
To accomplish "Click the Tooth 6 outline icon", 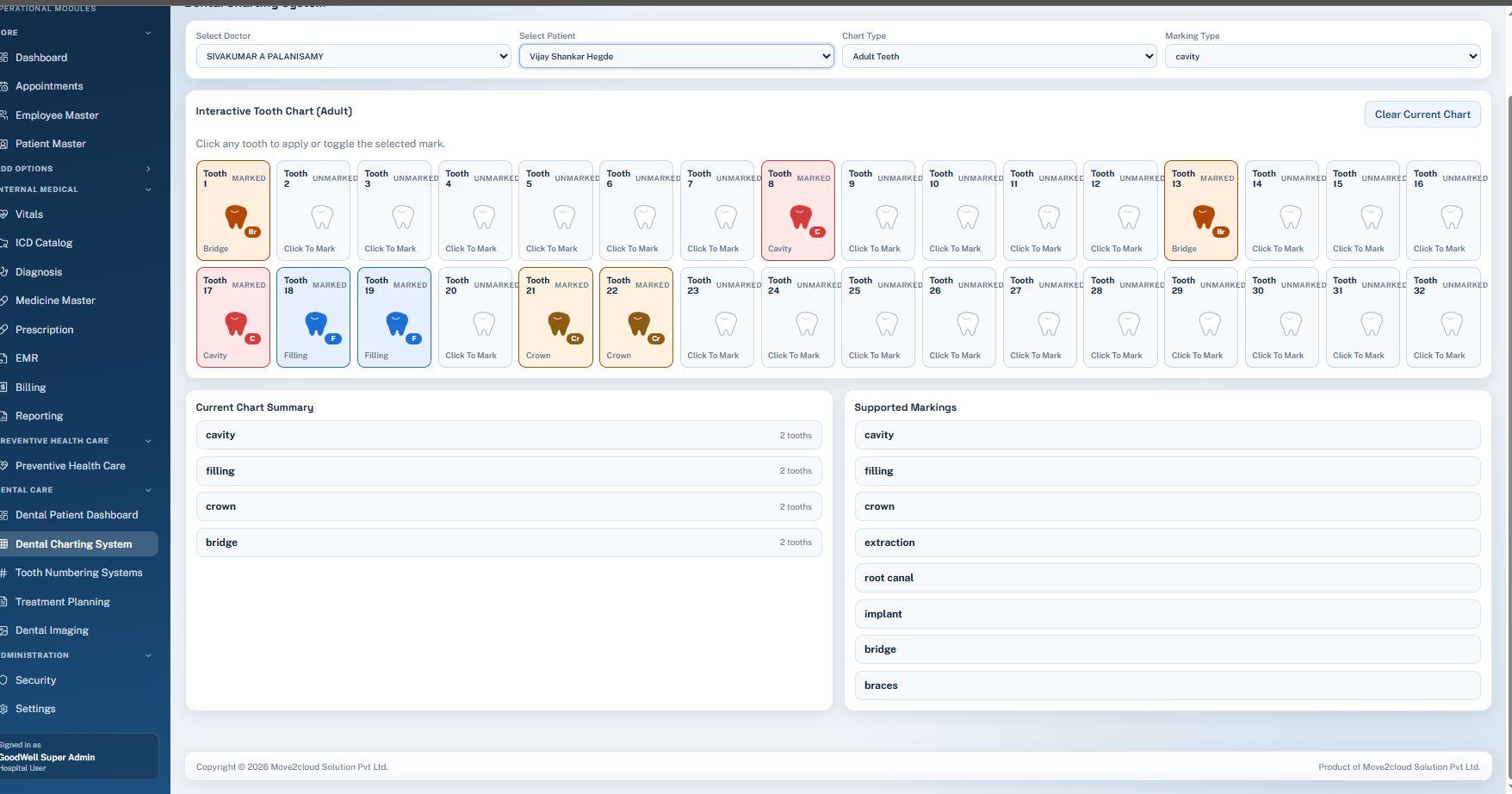I will point(645,217).
